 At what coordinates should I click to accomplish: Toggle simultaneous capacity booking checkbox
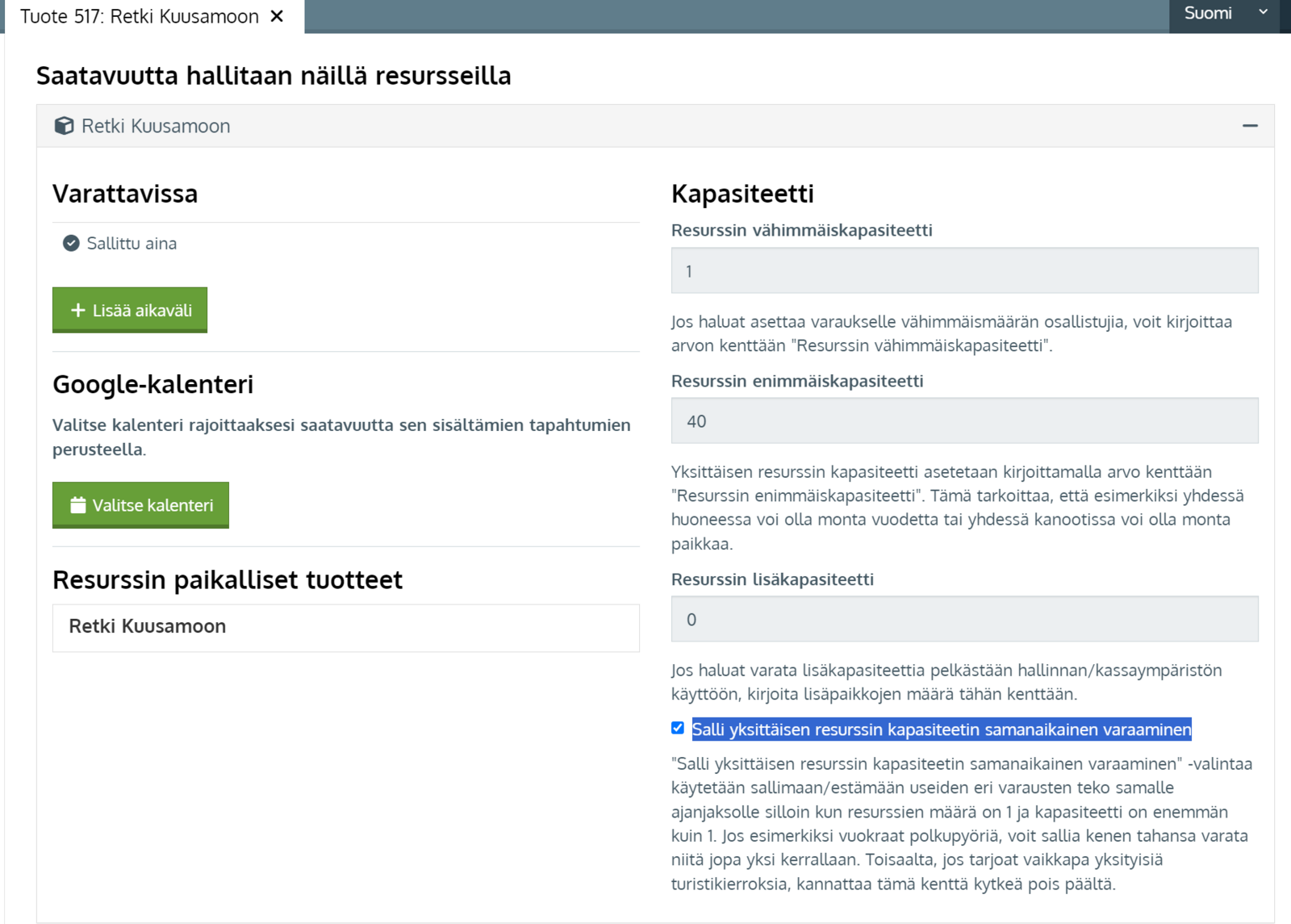(678, 728)
